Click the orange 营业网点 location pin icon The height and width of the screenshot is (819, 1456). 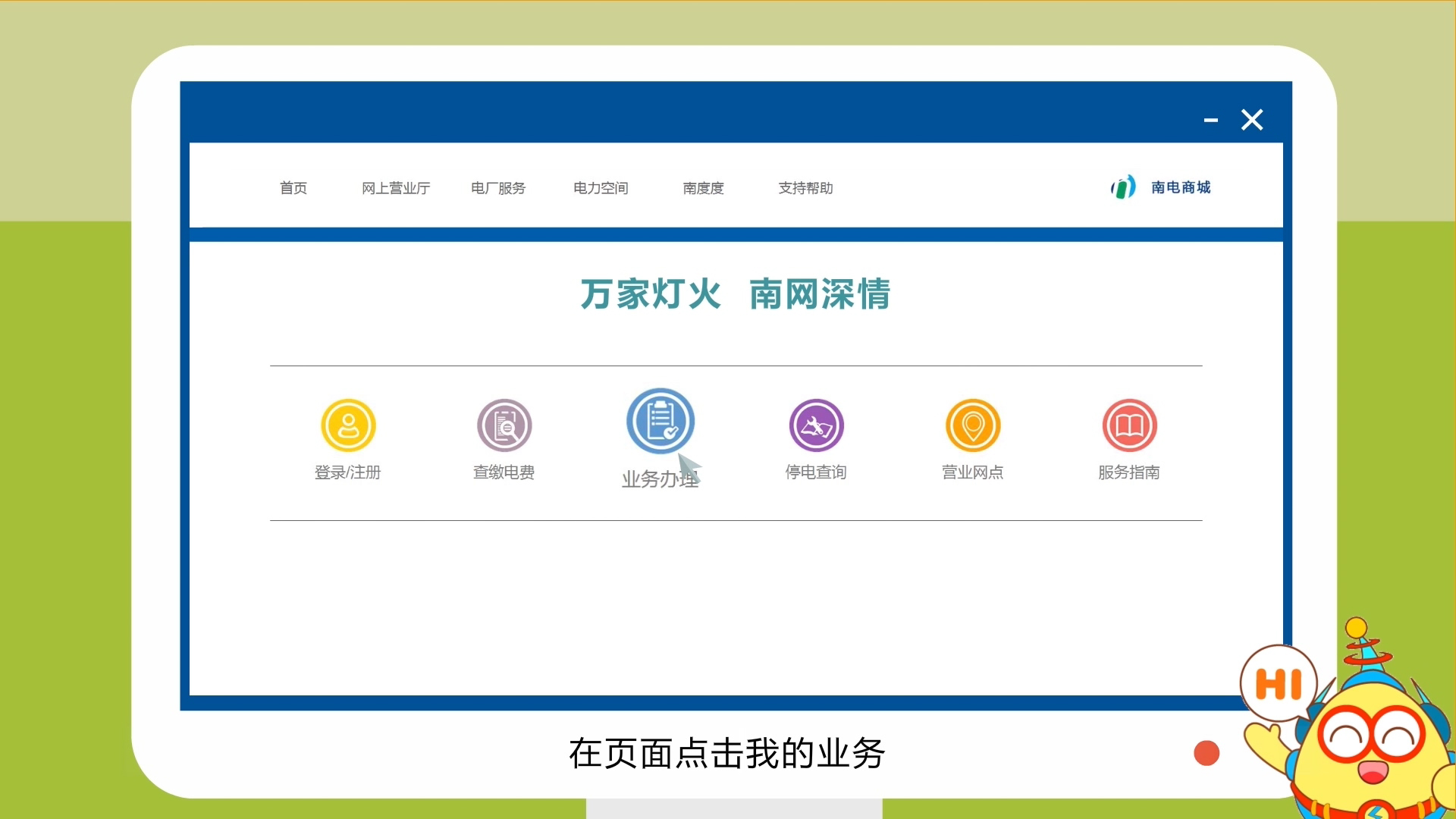(973, 425)
